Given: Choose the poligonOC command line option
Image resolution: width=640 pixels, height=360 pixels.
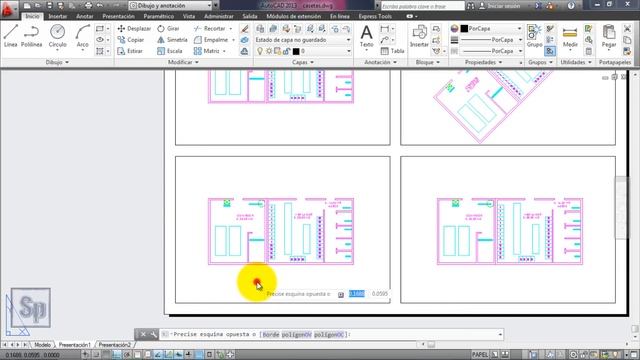Looking at the screenshot, I should click(x=329, y=334).
